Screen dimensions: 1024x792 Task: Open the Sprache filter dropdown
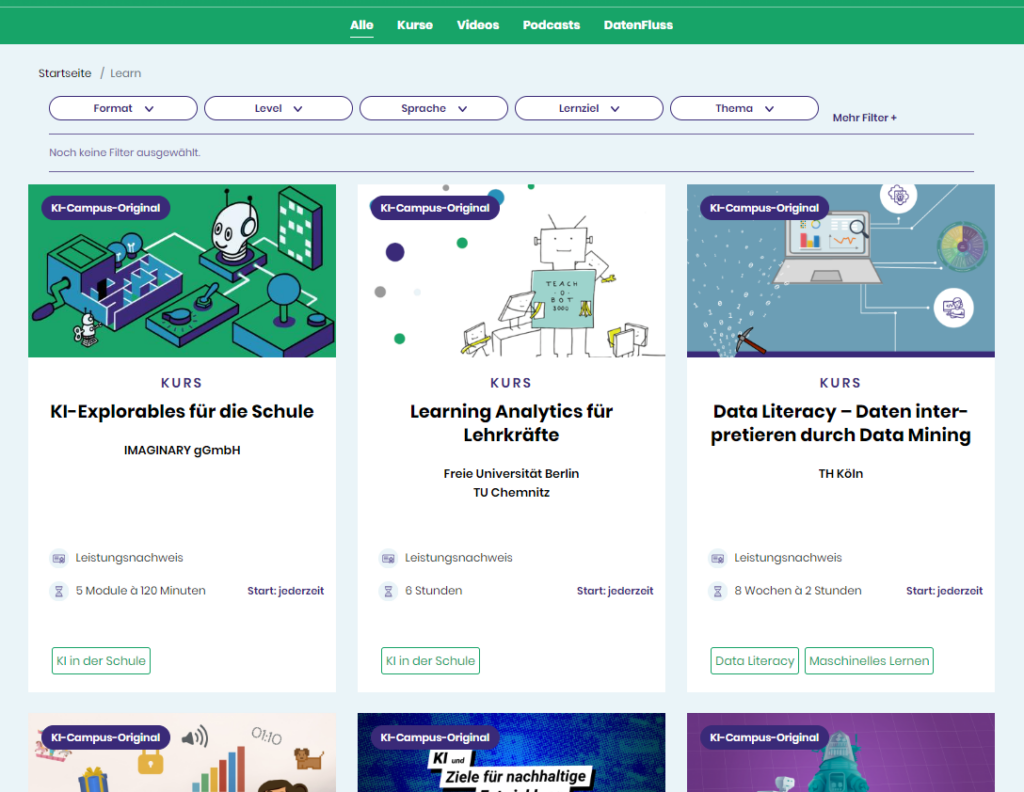tap(433, 108)
